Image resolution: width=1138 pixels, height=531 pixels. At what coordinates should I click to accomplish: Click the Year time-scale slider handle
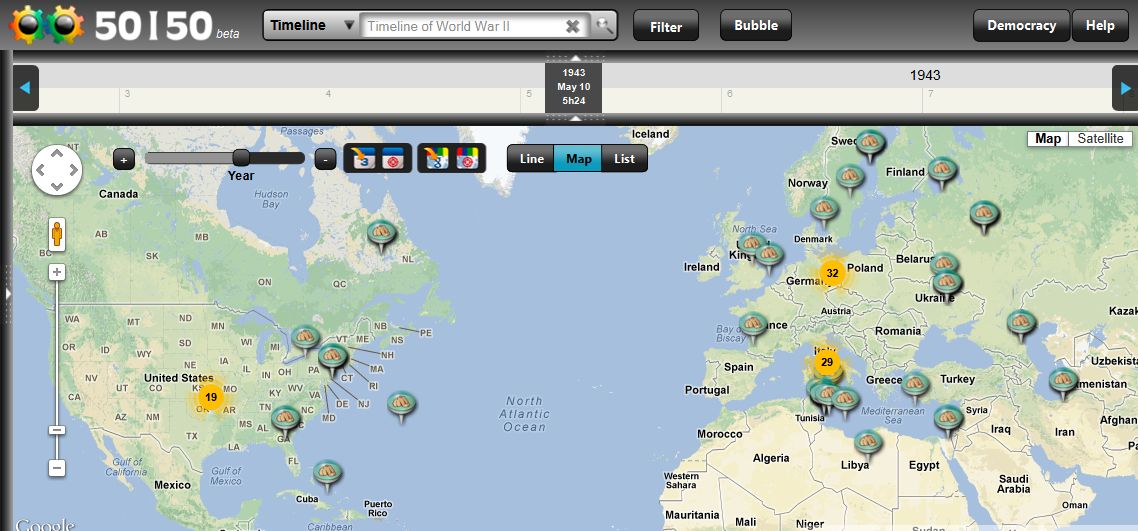241,157
